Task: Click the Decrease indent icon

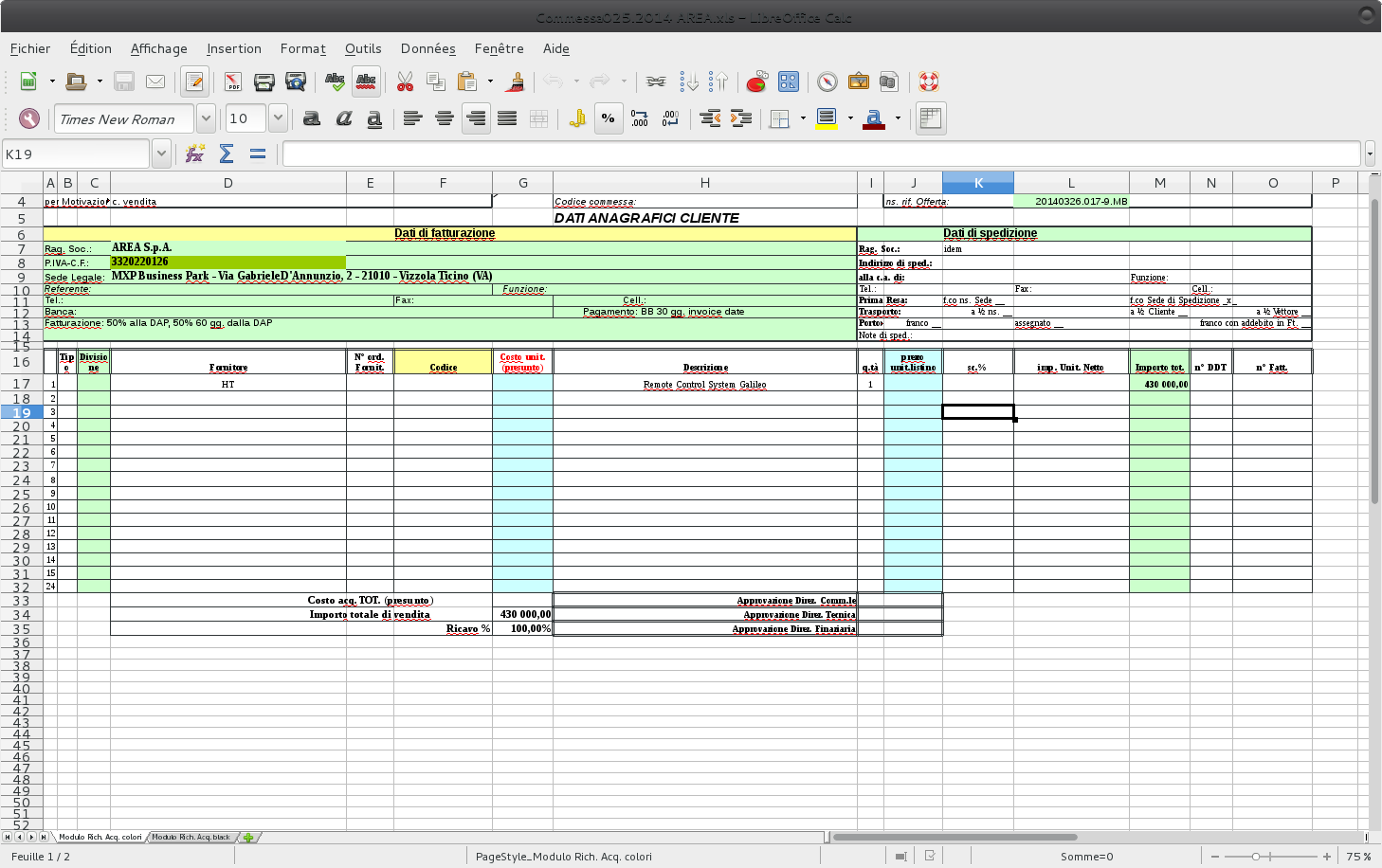Action: point(710,118)
